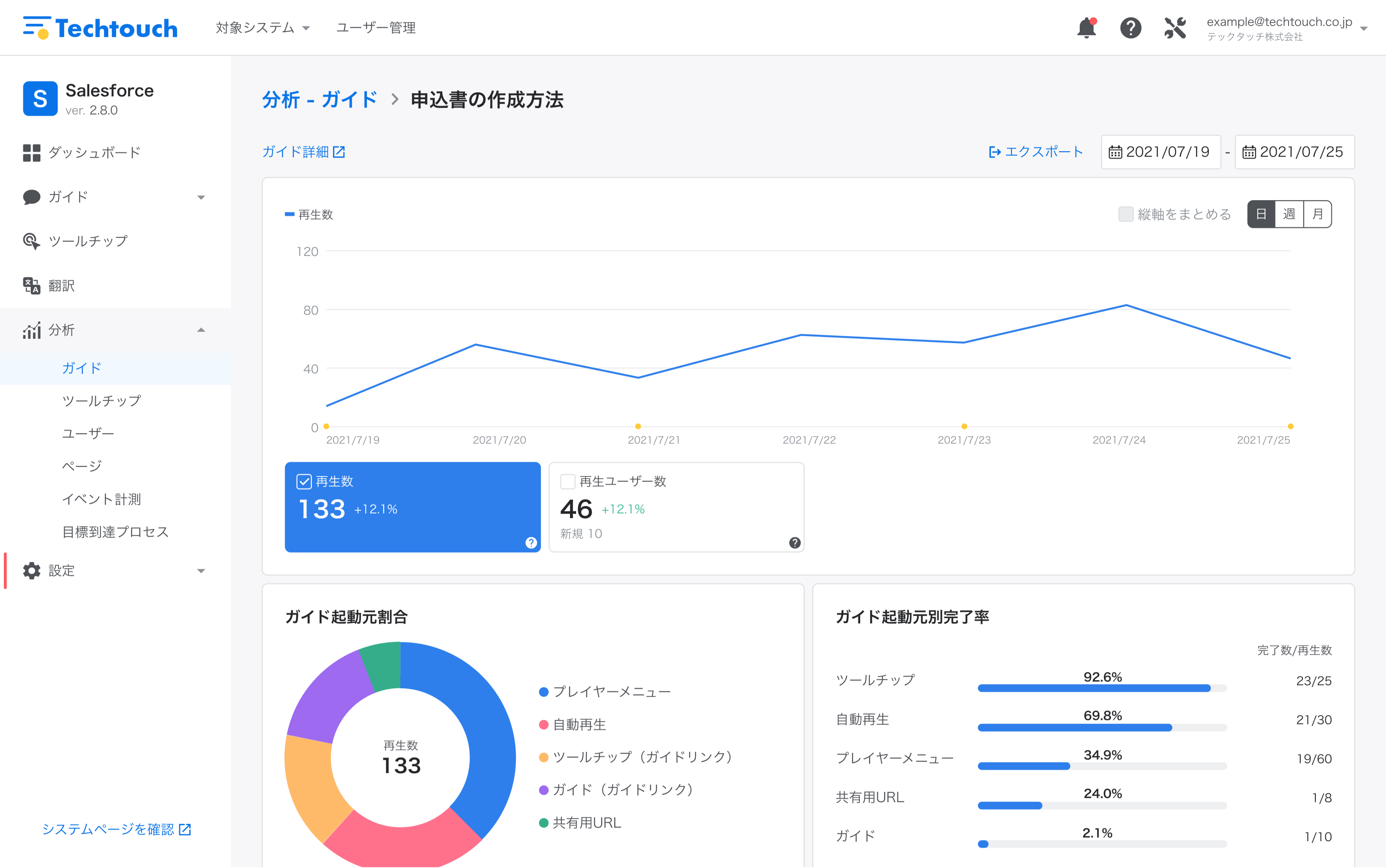
Task: Click the 分析 chart icon in sidebar
Action: pos(32,330)
